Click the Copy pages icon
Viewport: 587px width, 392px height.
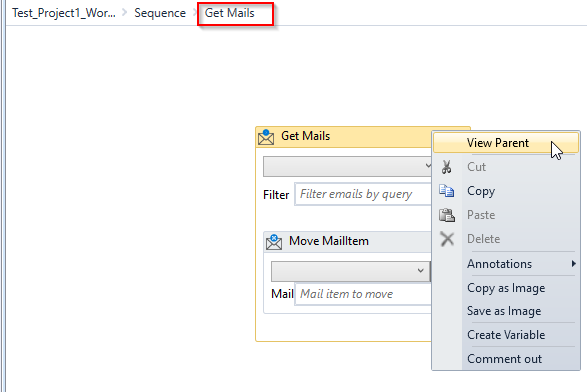click(x=447, y=191)
